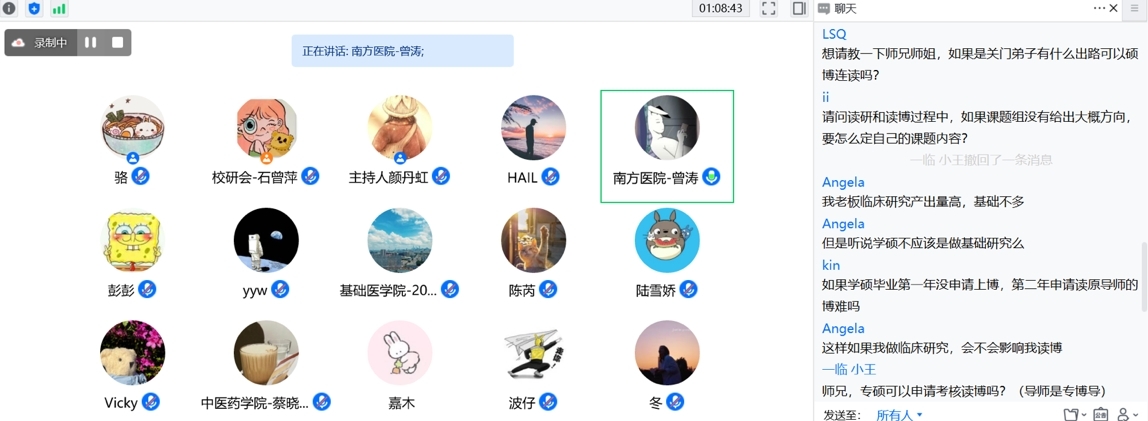The width and height of the screenshot is (1148, 421).
Task: Toggle muted mic icon beside 陆雪娇
Action: pos(687,289)
